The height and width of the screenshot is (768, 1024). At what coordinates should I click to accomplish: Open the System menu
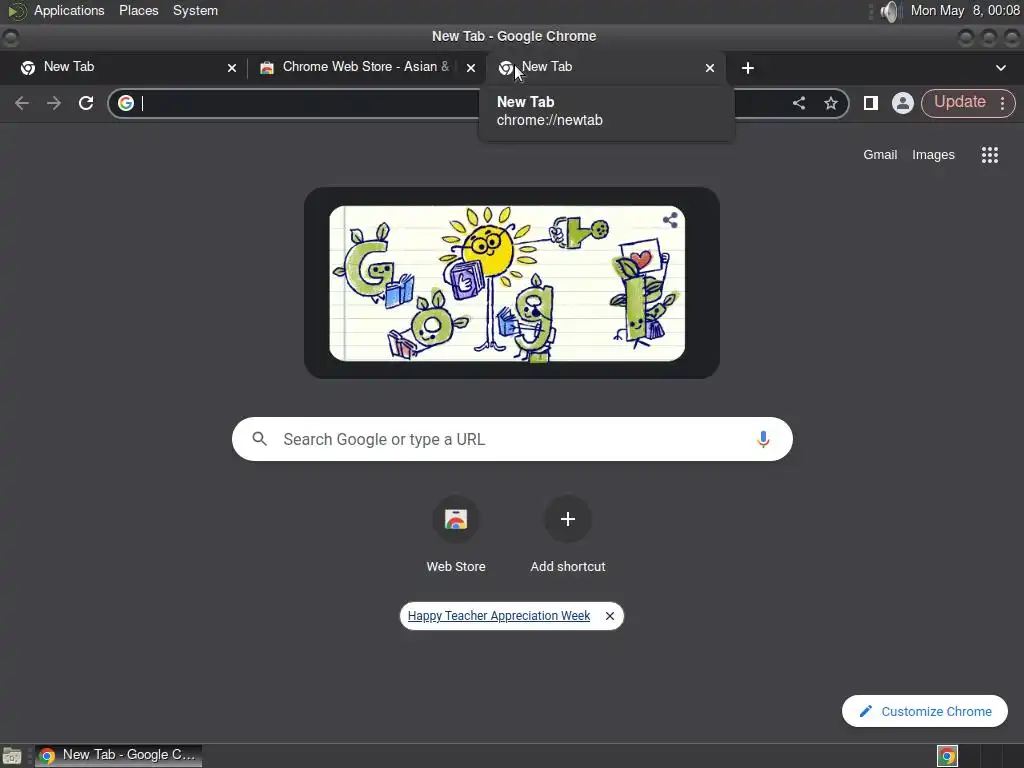click(x=195, y=11)
